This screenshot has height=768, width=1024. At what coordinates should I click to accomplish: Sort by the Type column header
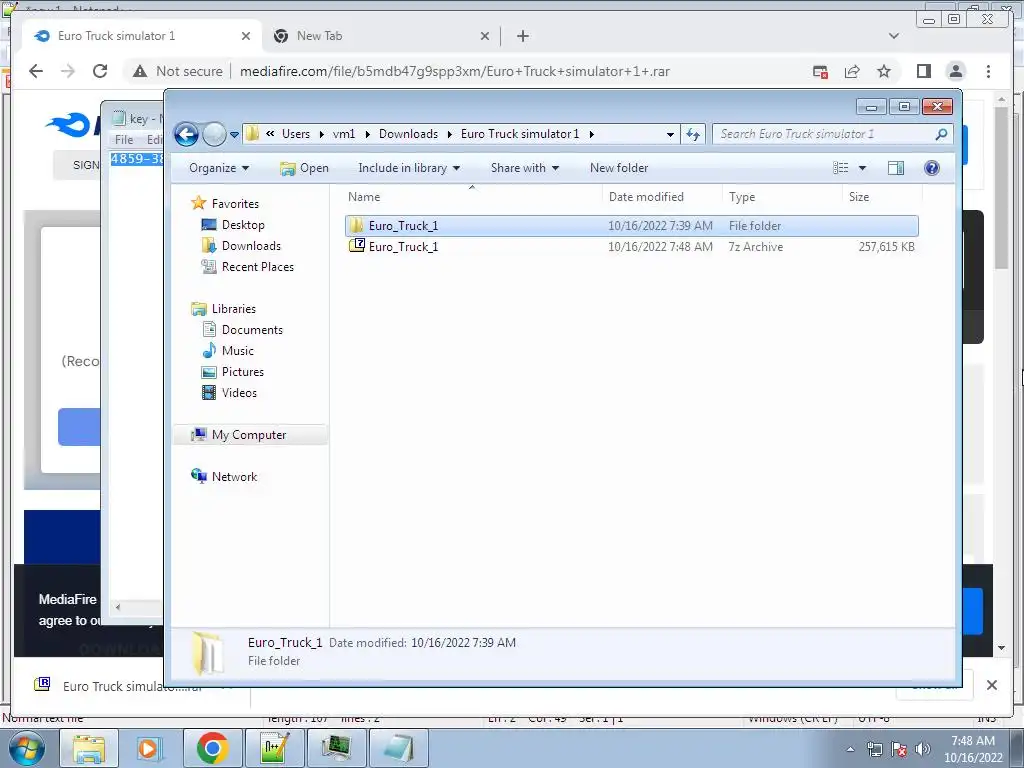click(x=742, y=197)
